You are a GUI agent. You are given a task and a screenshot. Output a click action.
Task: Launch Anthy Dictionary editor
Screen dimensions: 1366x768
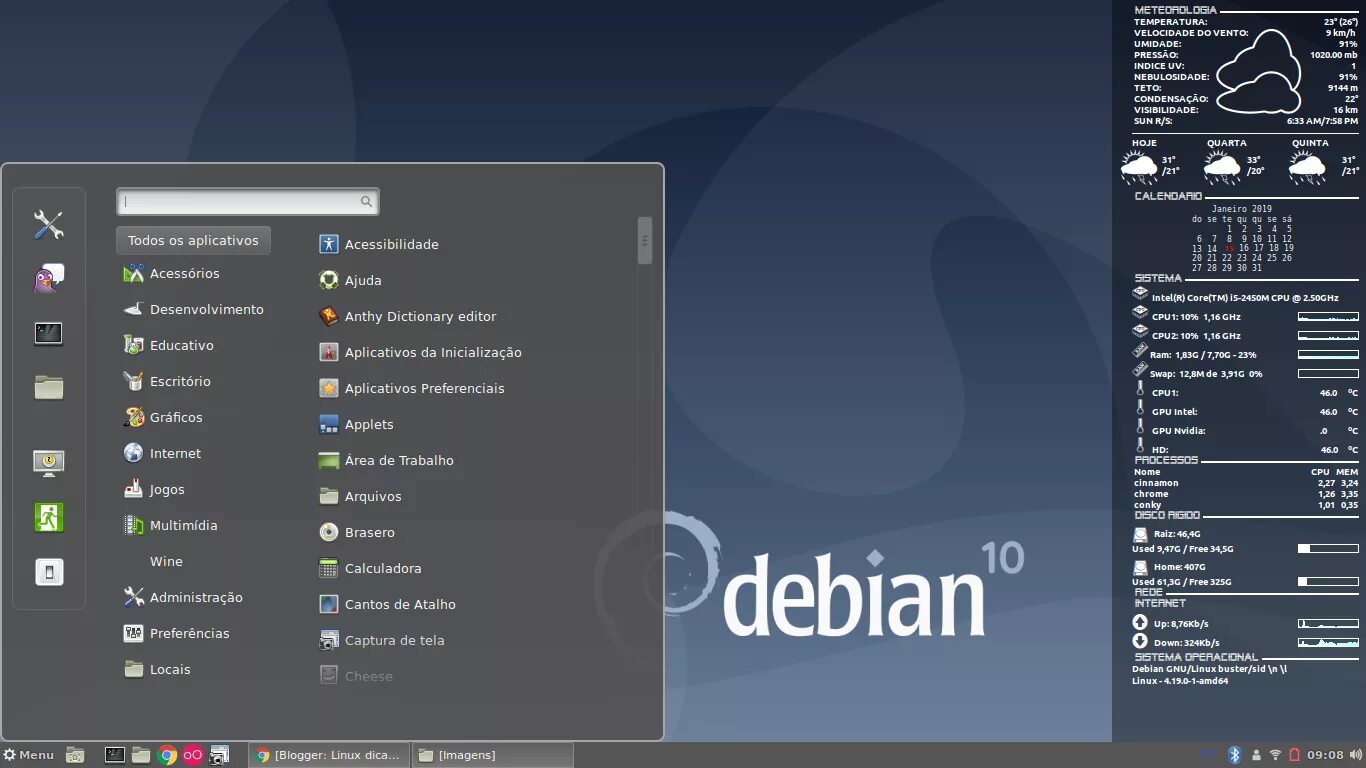[407, 316]
